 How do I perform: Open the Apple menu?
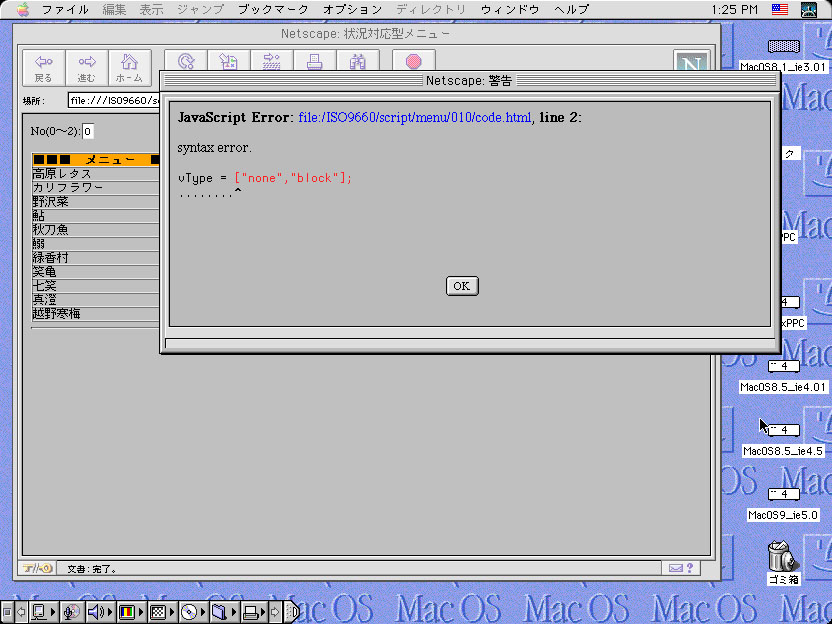click(23, 10)
